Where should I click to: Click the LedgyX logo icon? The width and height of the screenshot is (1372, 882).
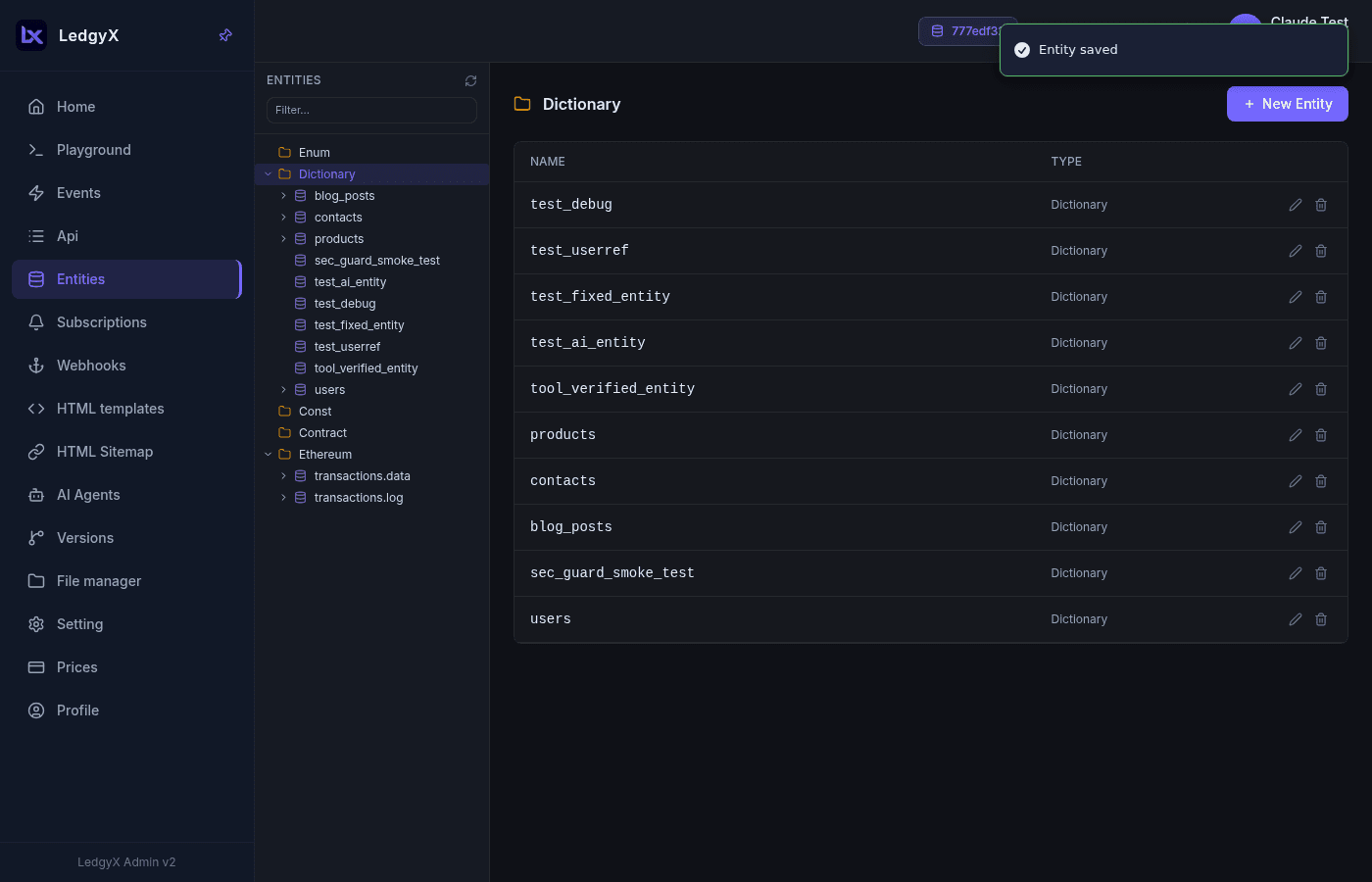pos(31,35)
